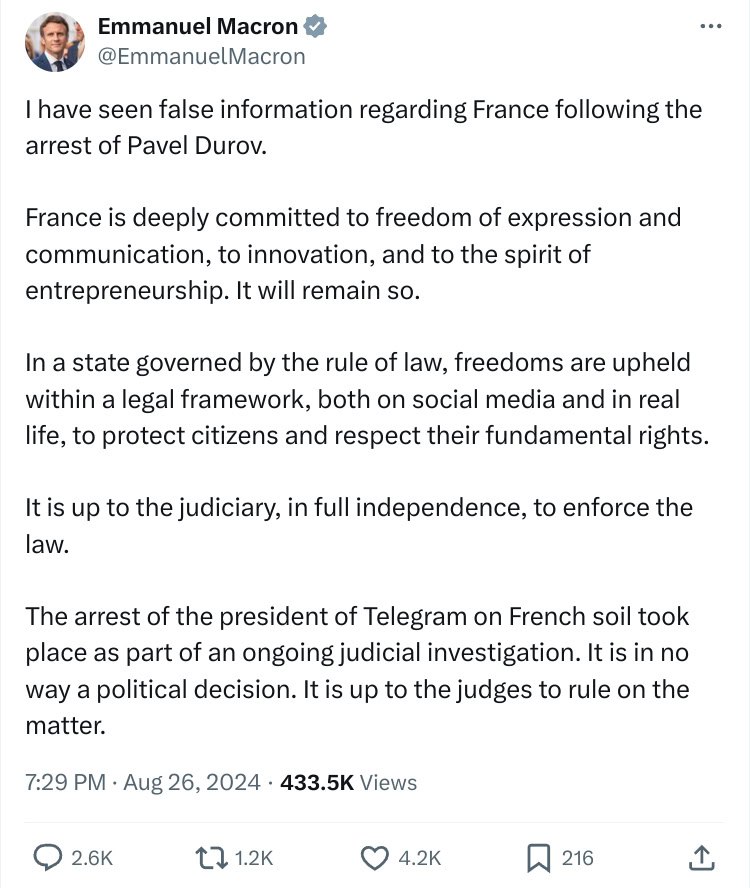The height and width of the screenshot is (888, 750).
Task: Open the share upload arrow icon
Action: (701, 857)
